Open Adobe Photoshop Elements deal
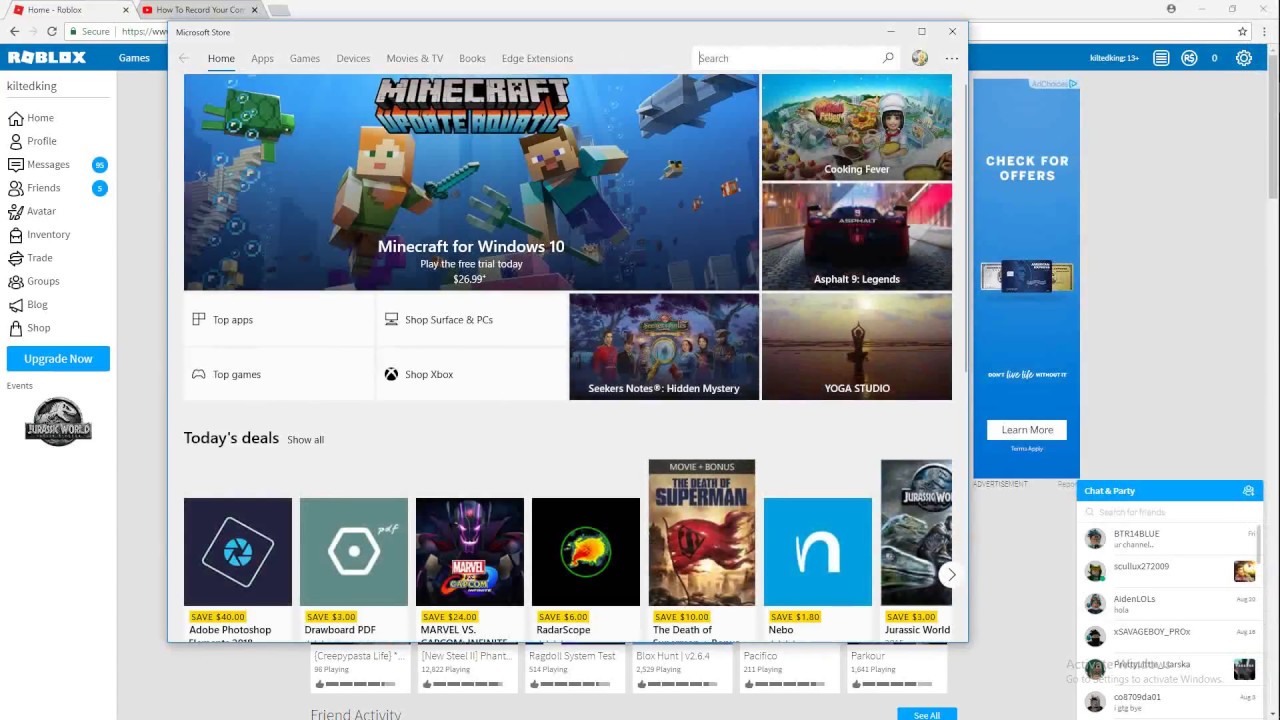Viewport: 1280px width, 720px height. [x=238, y=569]
